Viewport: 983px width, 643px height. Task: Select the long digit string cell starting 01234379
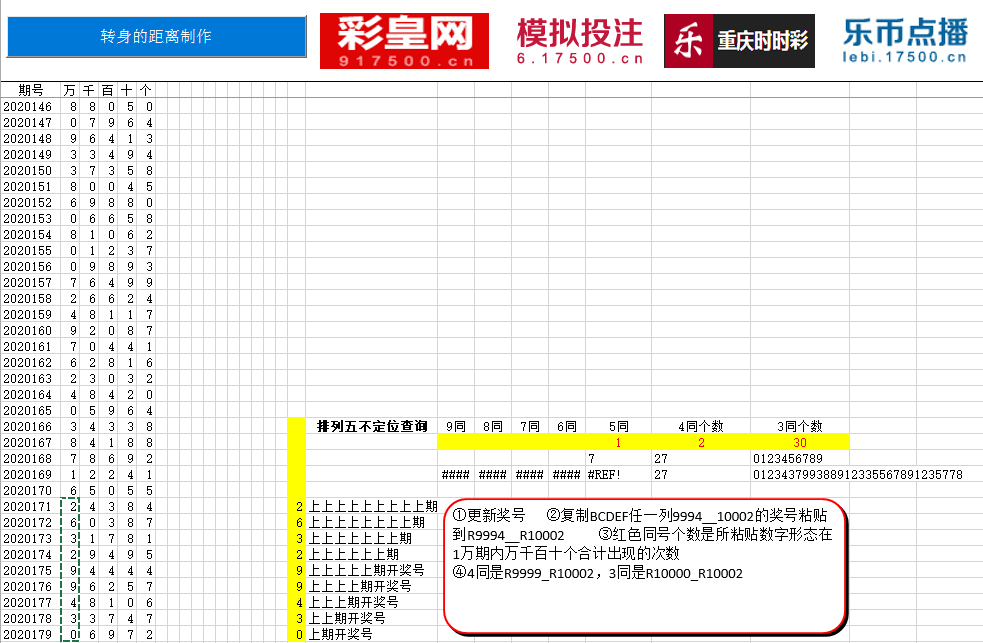tap(858, 474)
